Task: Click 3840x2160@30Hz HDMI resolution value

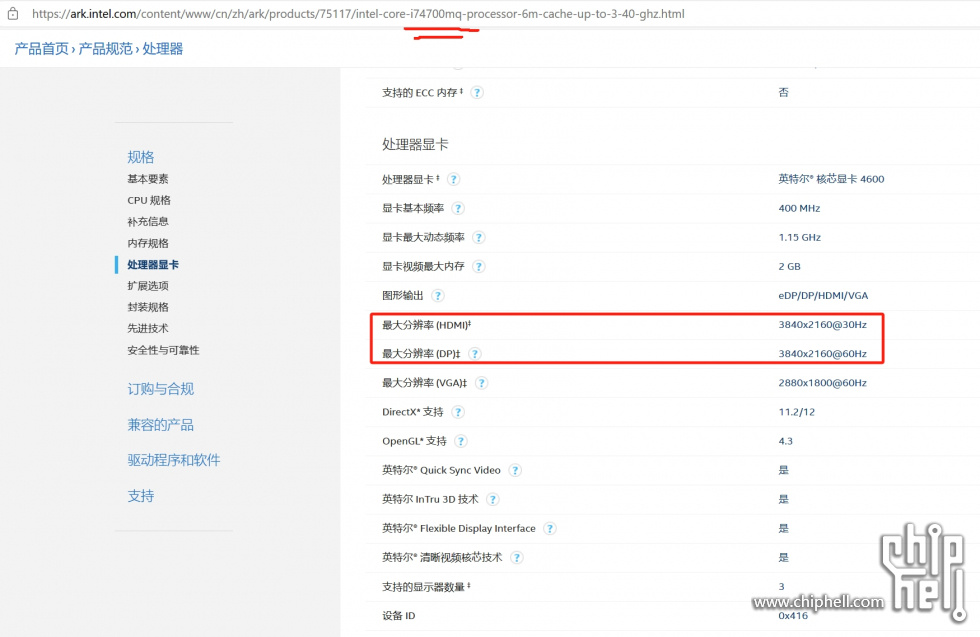Action: (x=822, y=324)
